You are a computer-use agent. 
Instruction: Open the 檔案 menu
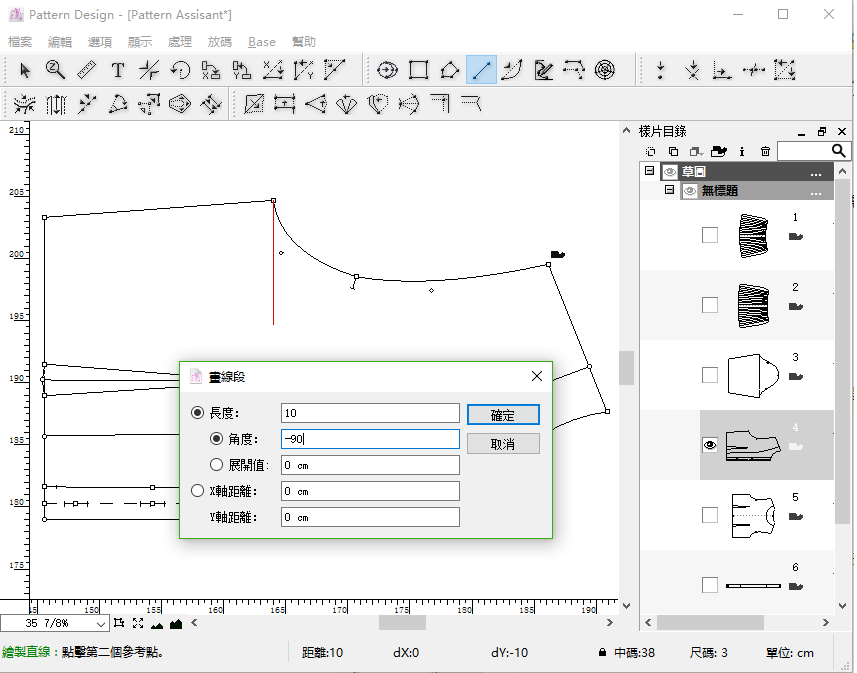pos(20,42)
